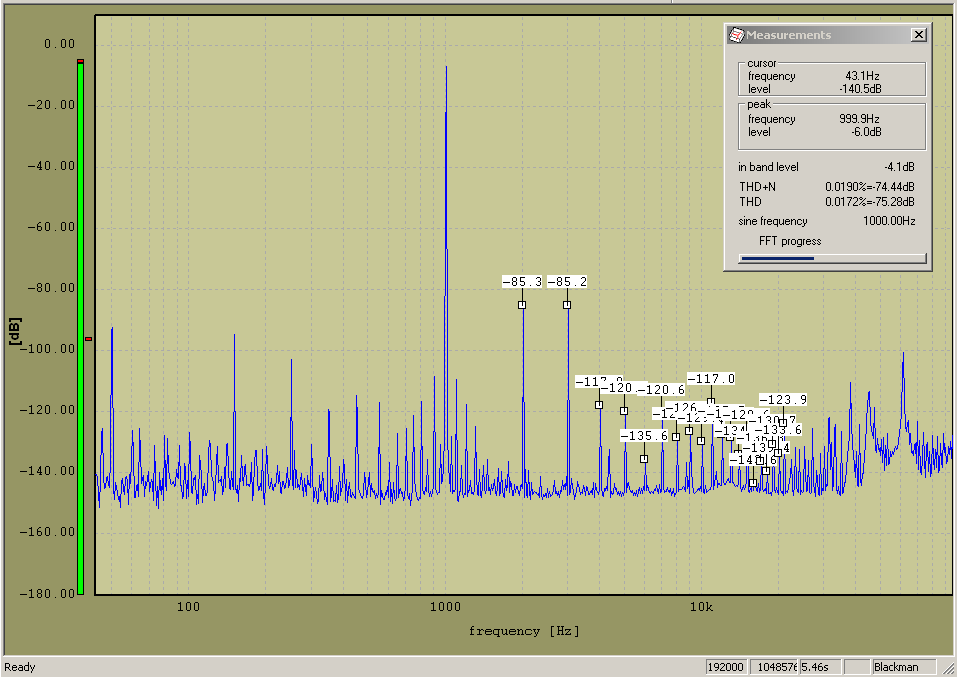Click the sine frequency 1000.00Hz value
The width and height of the screenshot is (957, 677).
pos(888,221)
